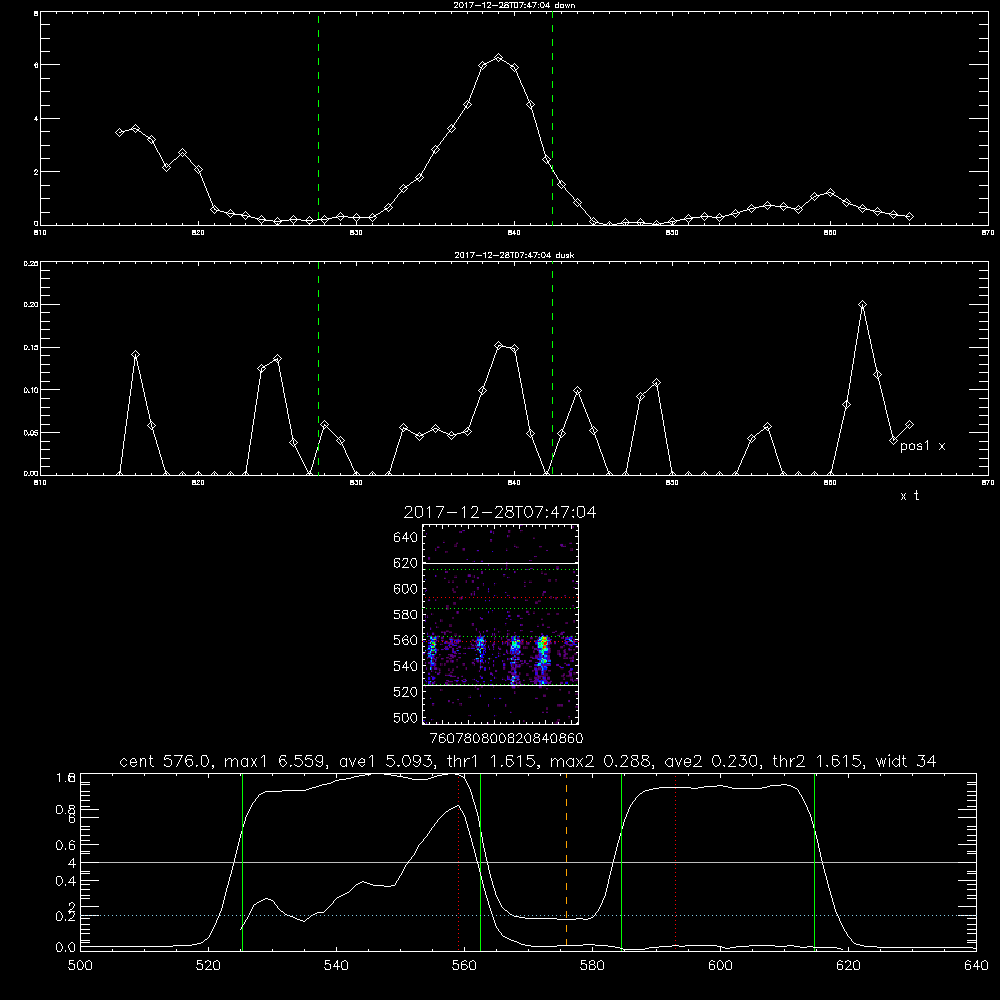Select the 'cent 576.0' value in the stats line
Screen dimensions: 1000x1000
tap(163, 761)
